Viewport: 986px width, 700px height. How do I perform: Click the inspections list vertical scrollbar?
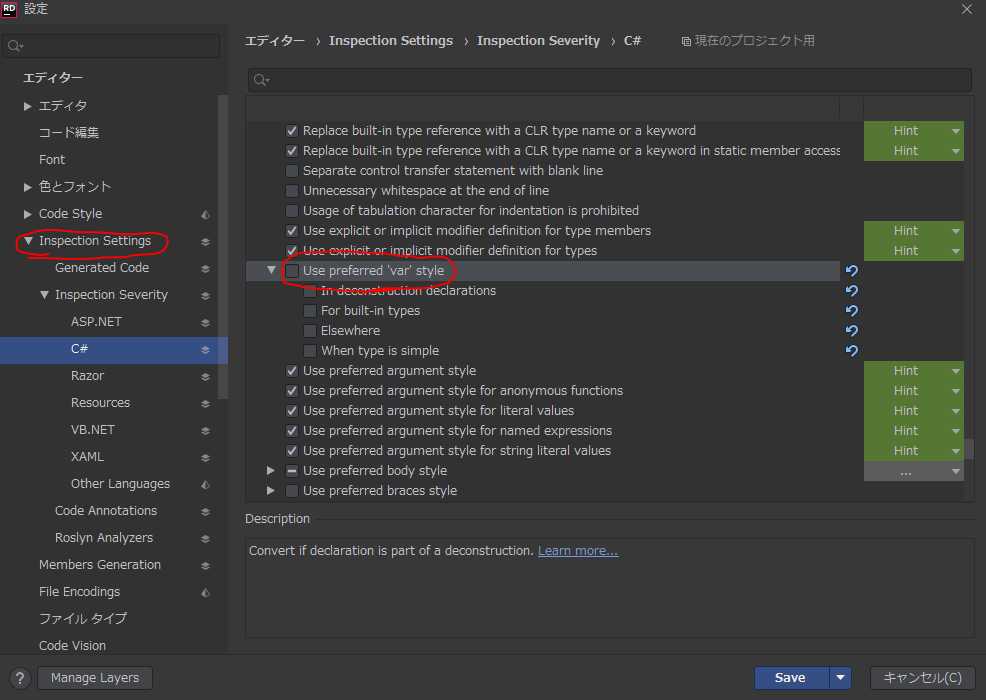coord(968,449)
